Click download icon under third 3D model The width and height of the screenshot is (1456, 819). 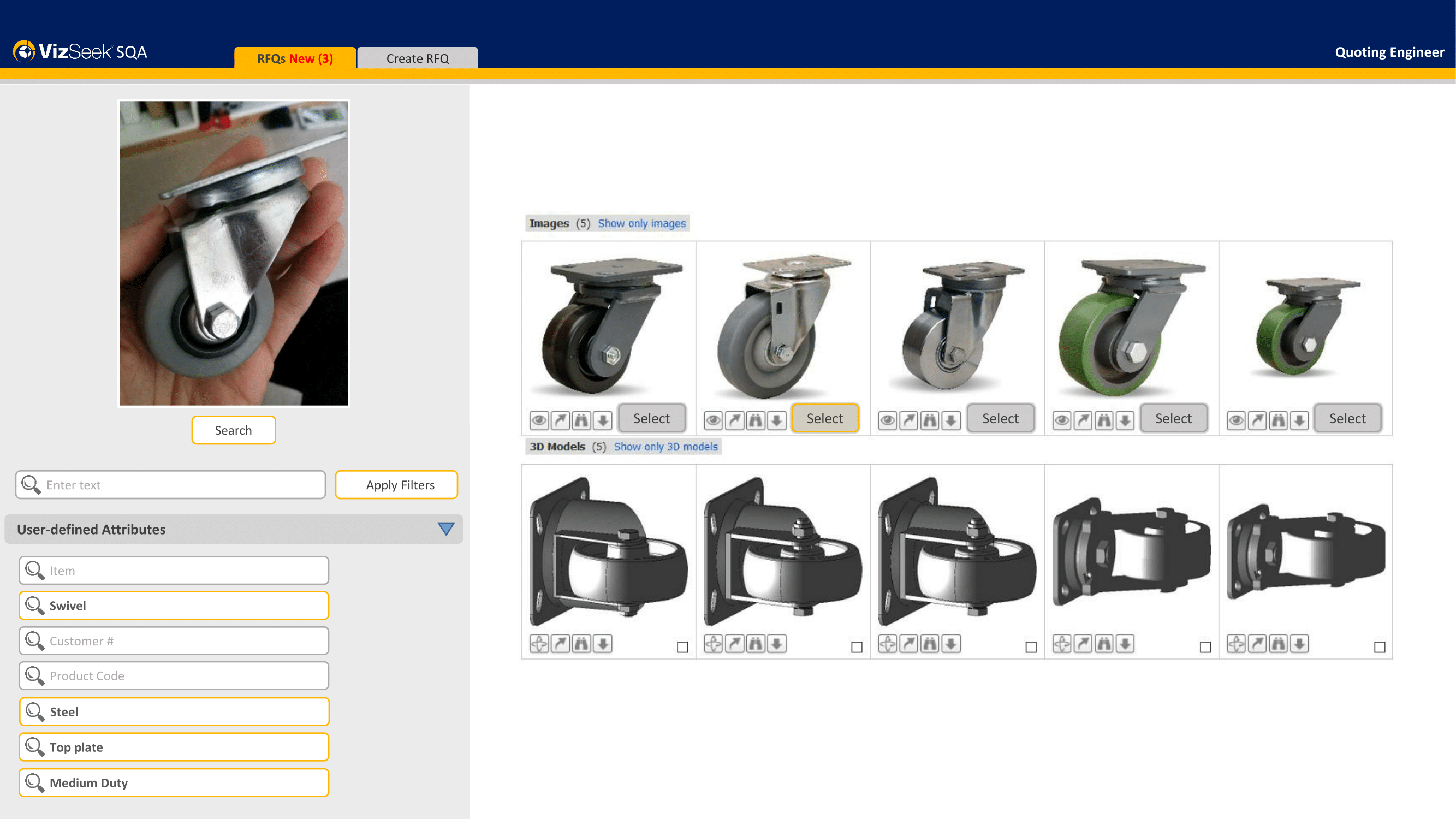[951, 643]
